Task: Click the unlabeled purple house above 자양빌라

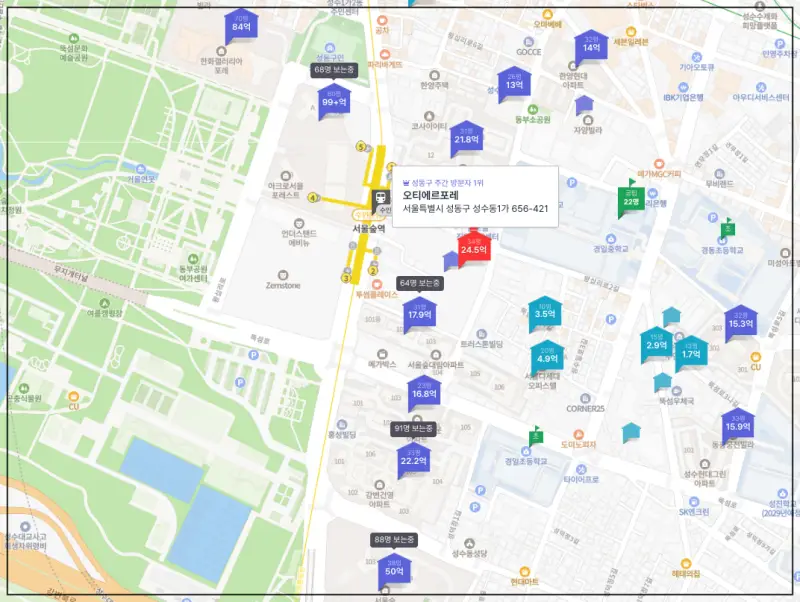Action: click(584, 105)
